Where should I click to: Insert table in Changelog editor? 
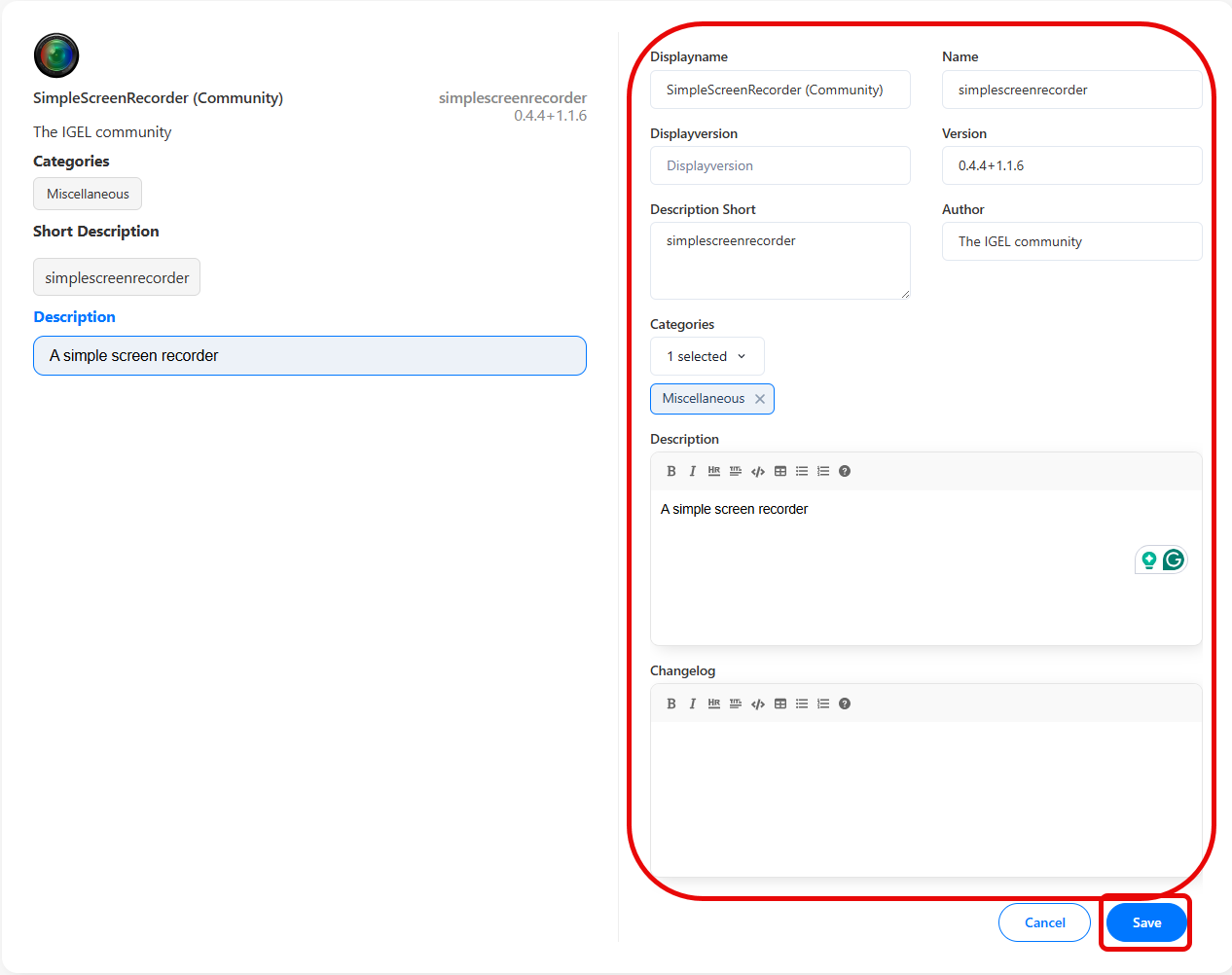(x=780, y=704)
